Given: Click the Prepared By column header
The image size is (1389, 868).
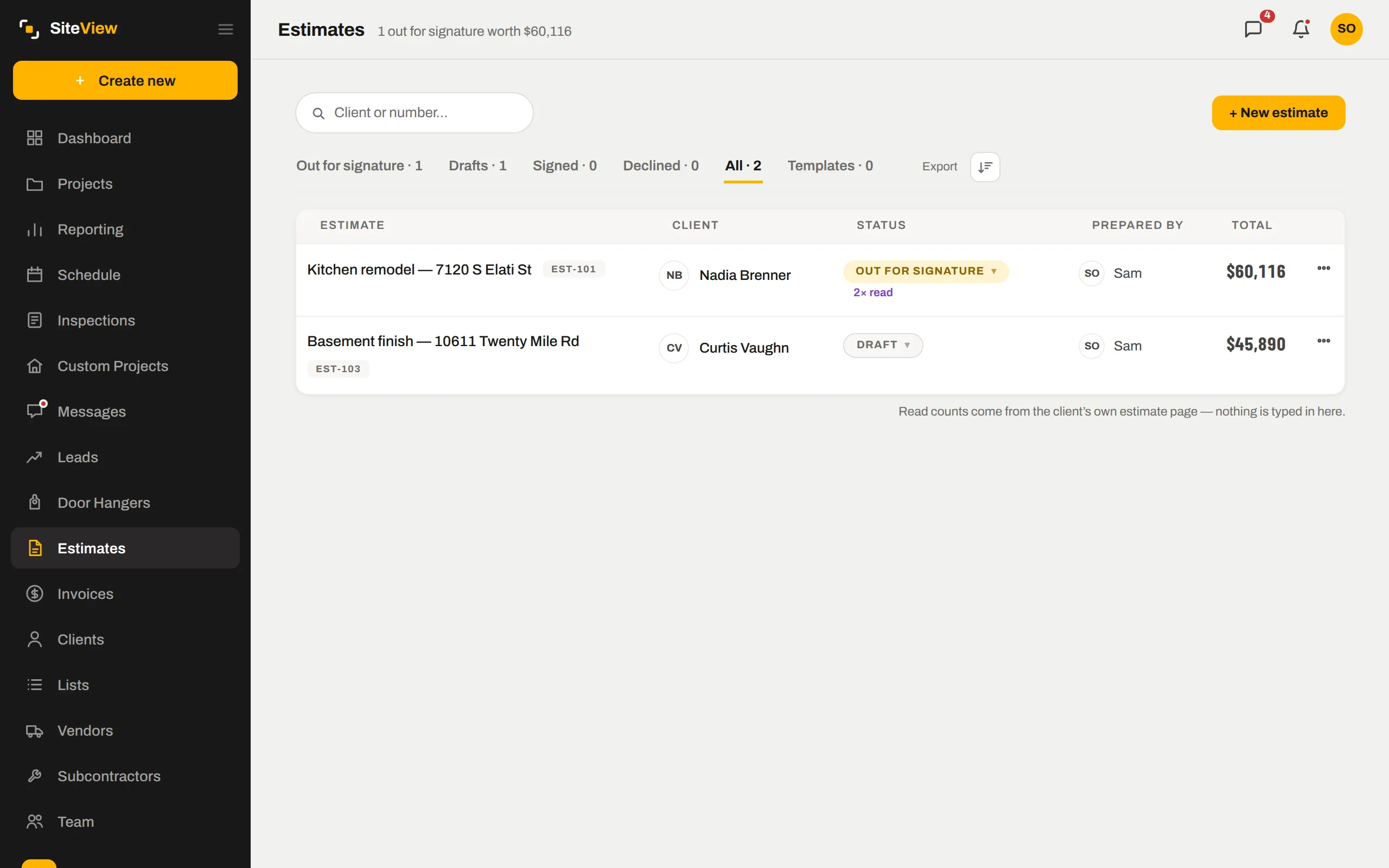Looking at the screenshot, I should click(1138, 226).
